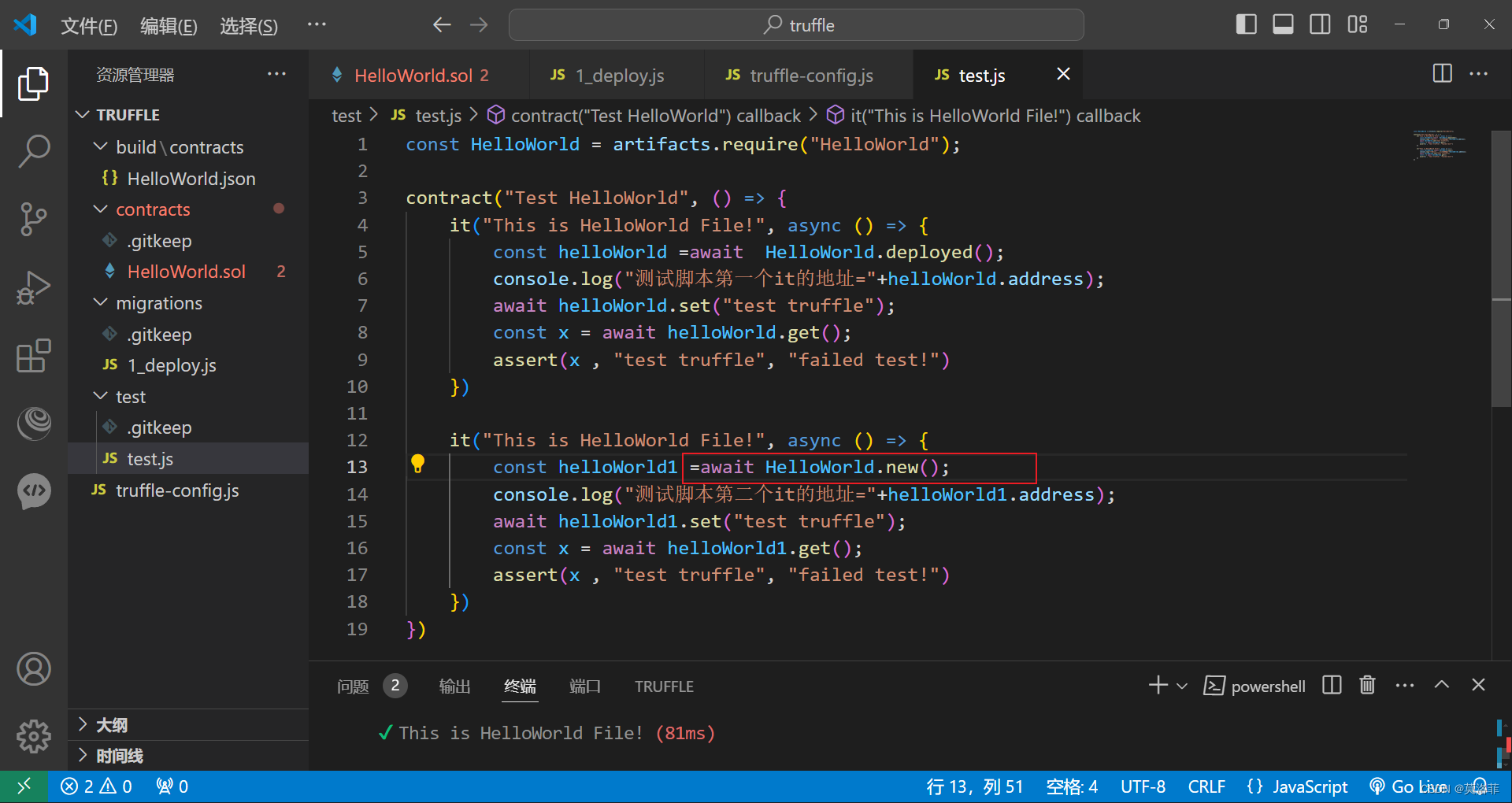The height and width of the screenshot is (803, 1512).
Task: Open the 选择(S) menu
Action: tap(249, 26)
